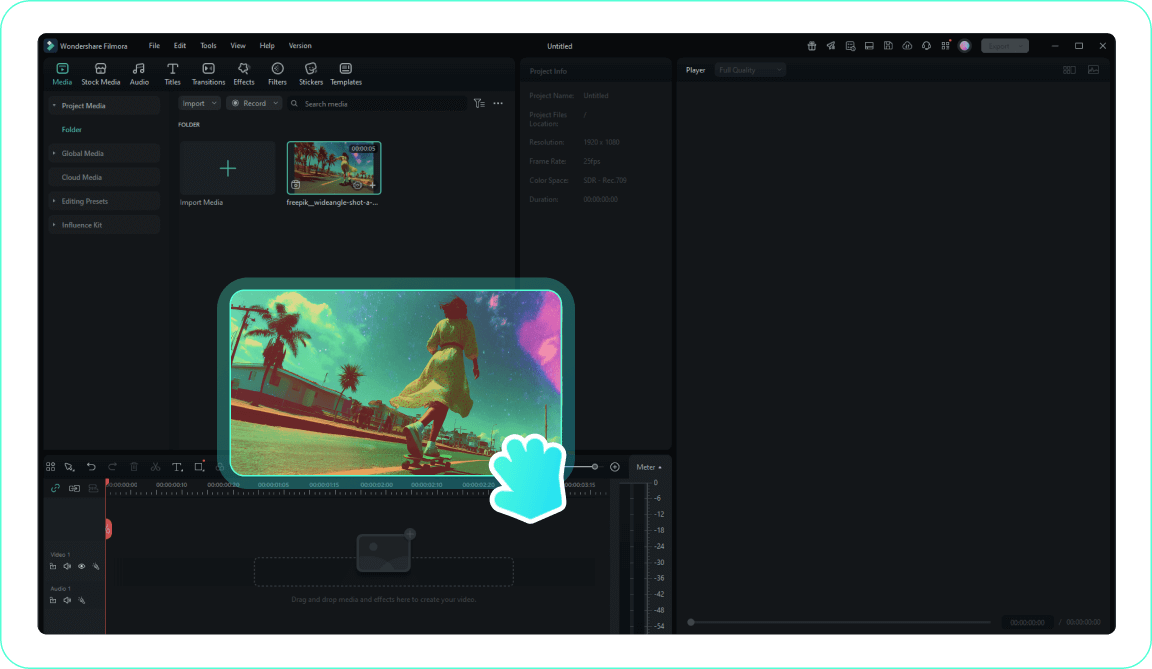Hide the Video 1 track
The height and width of the screenshot is (669, 1152).
[x=82, y=566]
